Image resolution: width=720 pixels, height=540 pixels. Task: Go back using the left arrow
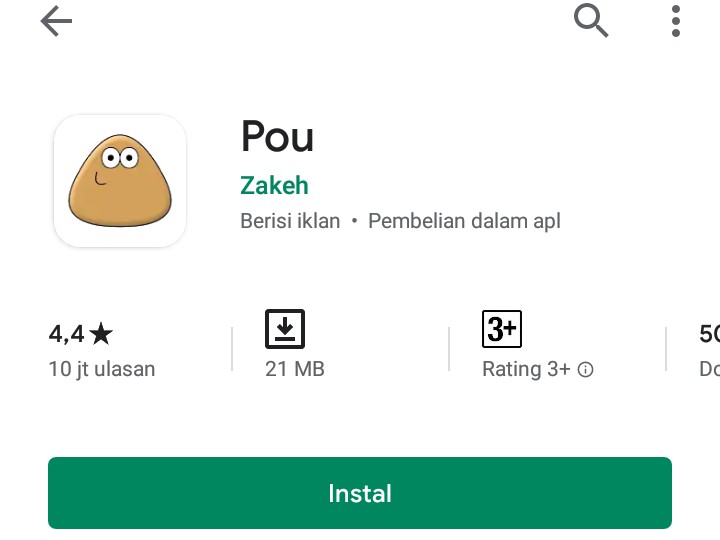click(56, 21)
